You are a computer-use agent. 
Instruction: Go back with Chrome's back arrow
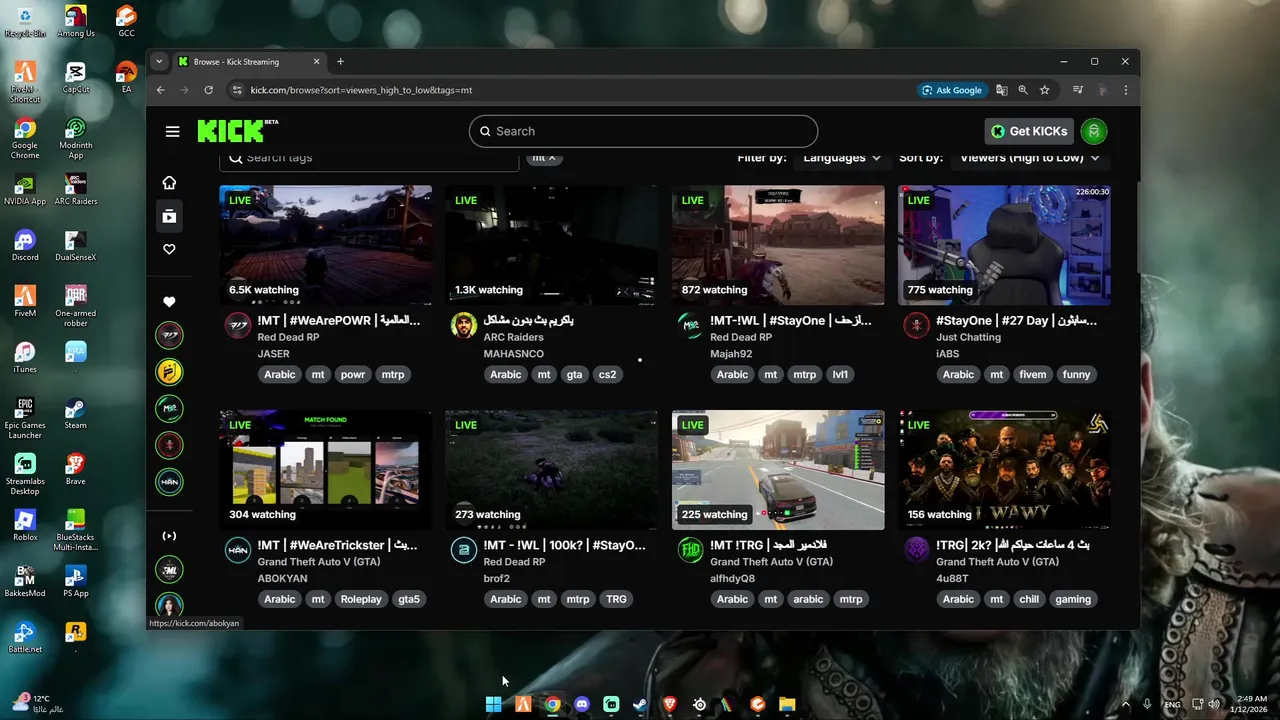pyautogui.click(x=160, y=90)
